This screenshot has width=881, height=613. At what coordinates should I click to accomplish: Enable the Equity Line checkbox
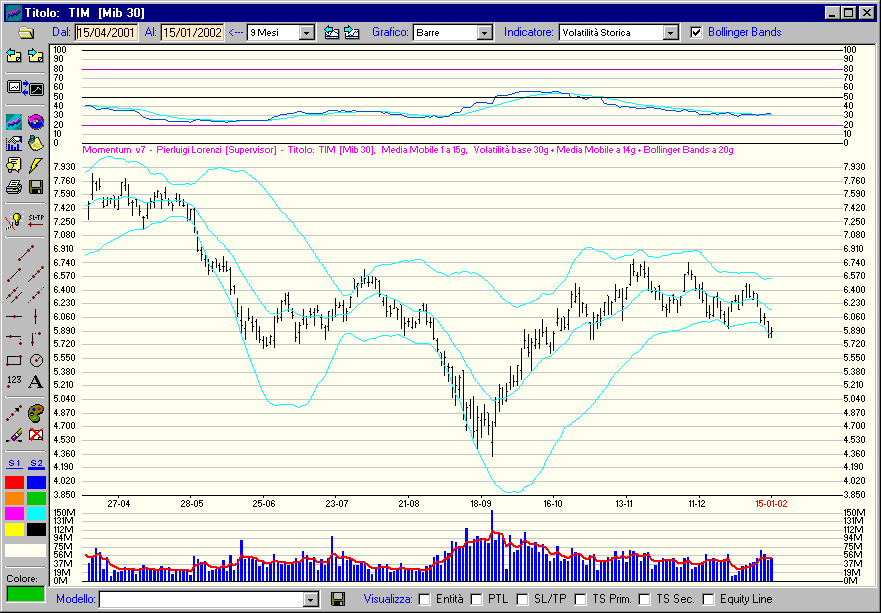709,600
